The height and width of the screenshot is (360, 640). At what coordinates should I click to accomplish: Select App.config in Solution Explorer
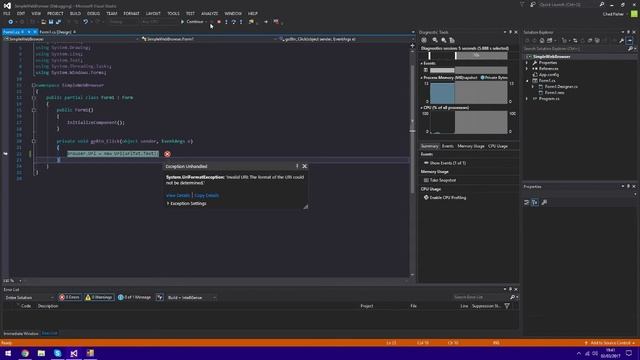click(549, 75)
